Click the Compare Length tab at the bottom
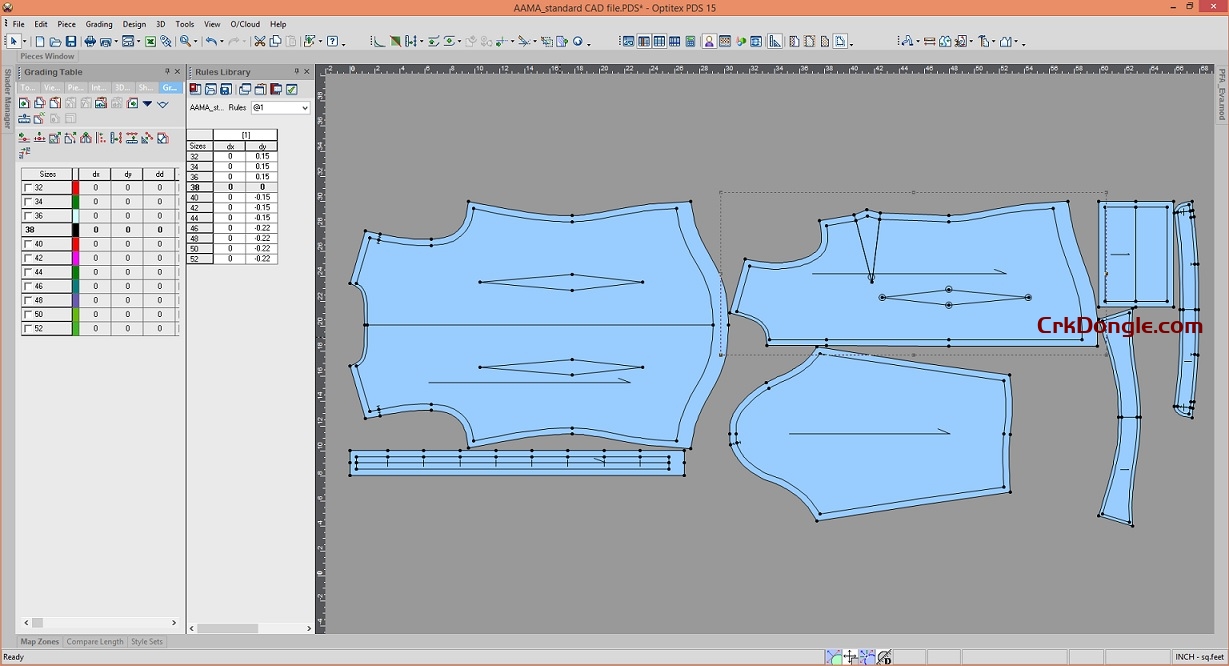Screen dimensions: 1229x666 coord(95,641)
